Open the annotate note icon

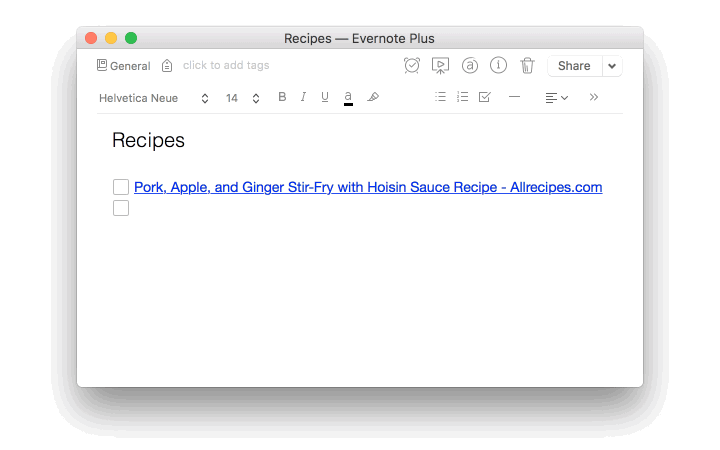[x=470, y=66]
